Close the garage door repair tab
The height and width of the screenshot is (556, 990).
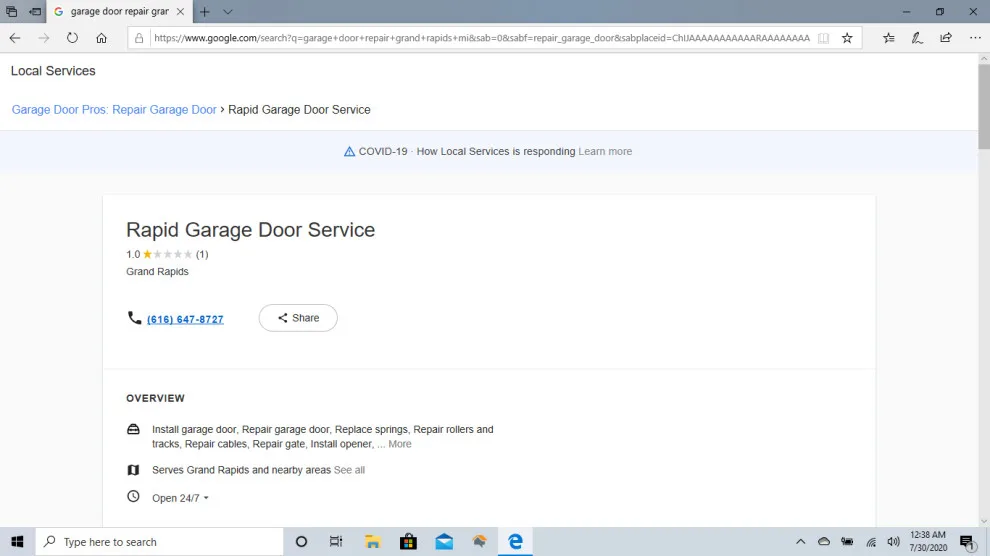click(181, 11)
